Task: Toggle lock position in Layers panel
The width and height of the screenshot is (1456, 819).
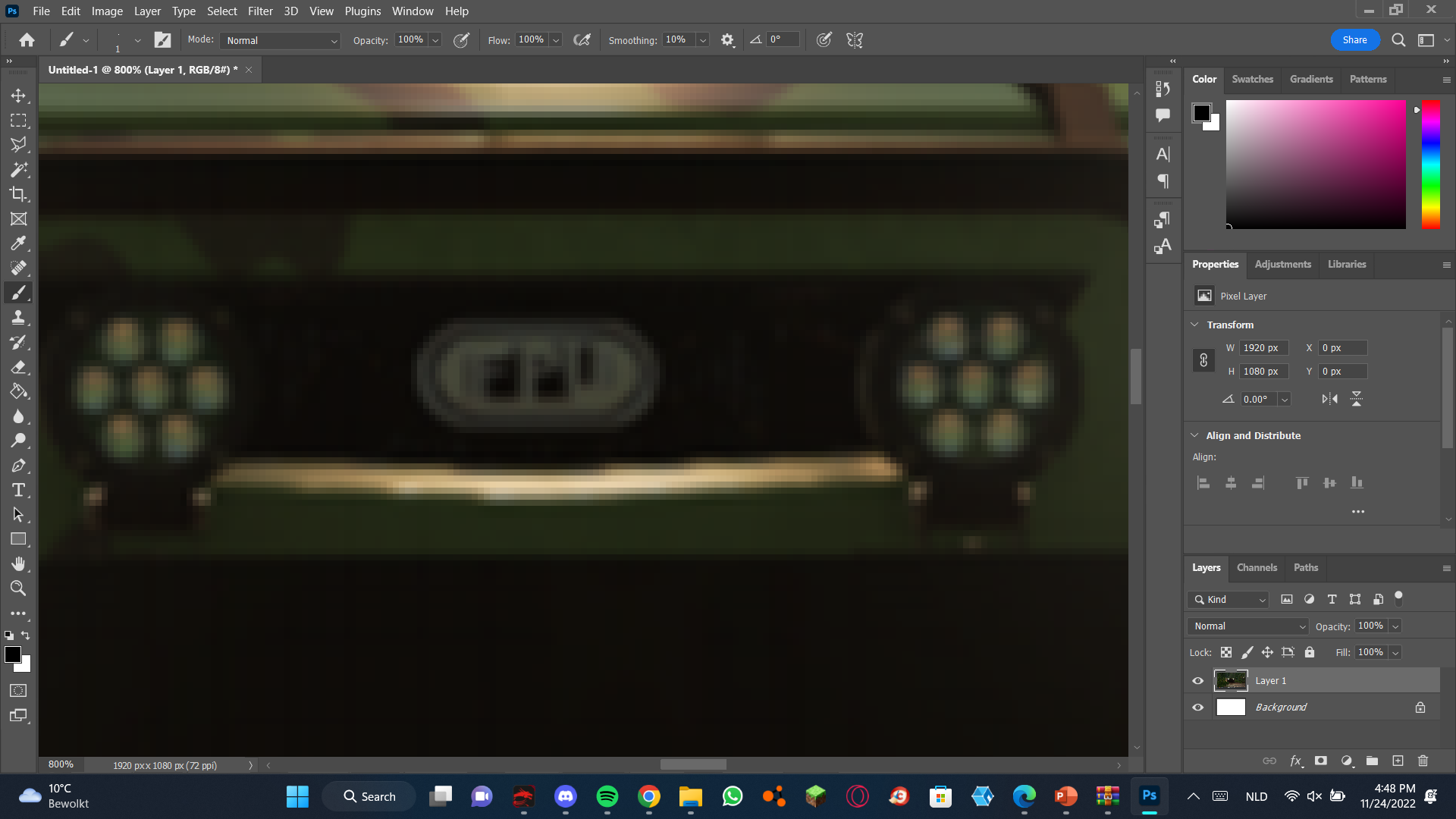Action: pyautogui.click(x=1267, y=652)
